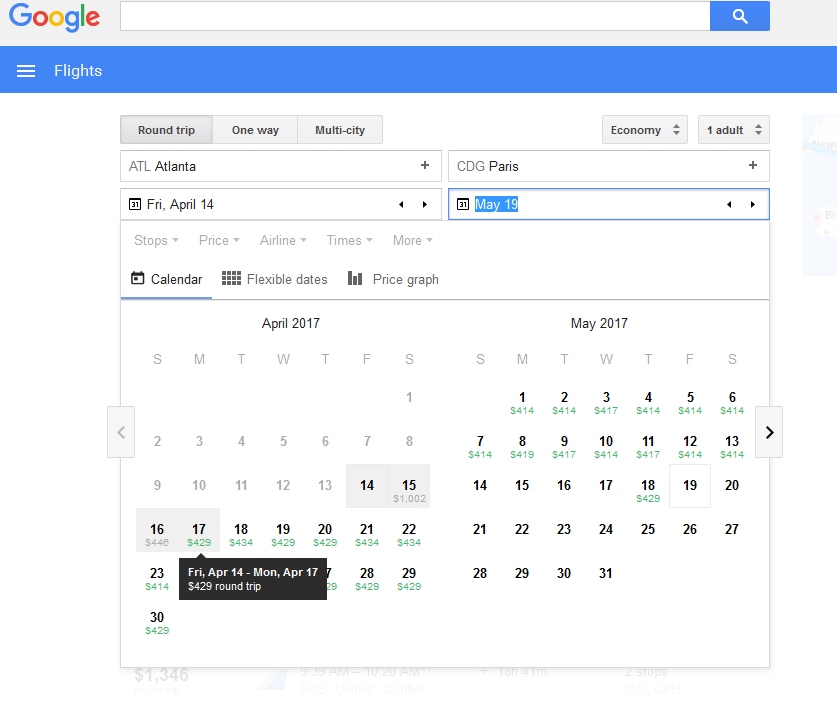This screenshot has width=837, height=705.
Task: Switch to the Flexible dates tab
Action: (x=275, y=279)
